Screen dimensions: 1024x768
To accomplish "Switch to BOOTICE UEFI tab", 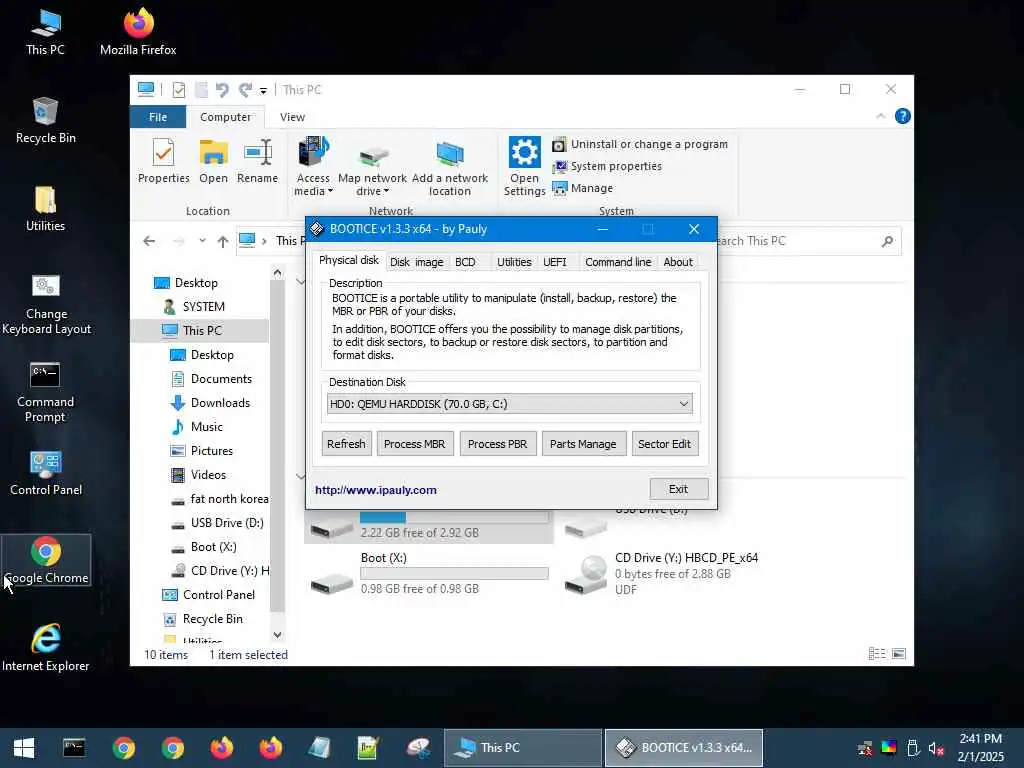I will click(554, 262).
